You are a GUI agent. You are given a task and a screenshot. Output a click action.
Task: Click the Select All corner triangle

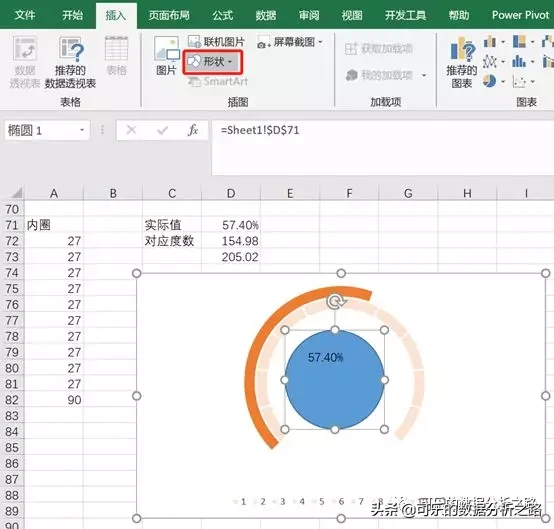pos(17,193)
